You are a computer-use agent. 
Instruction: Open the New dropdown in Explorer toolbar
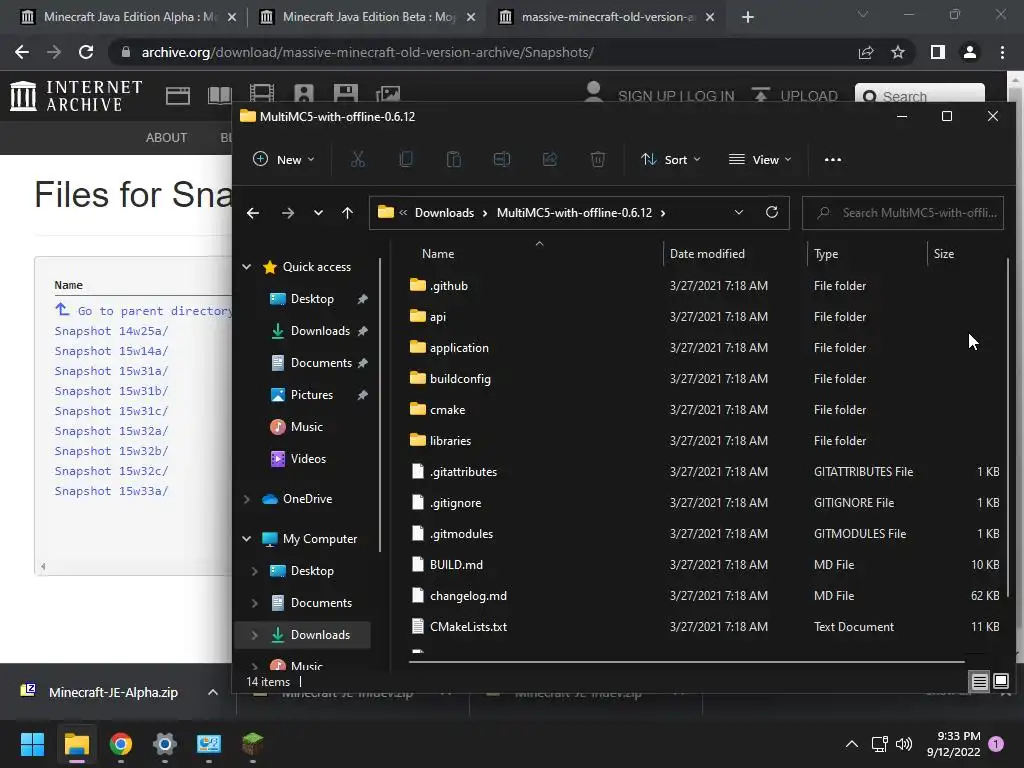click(x=284, y=159)
